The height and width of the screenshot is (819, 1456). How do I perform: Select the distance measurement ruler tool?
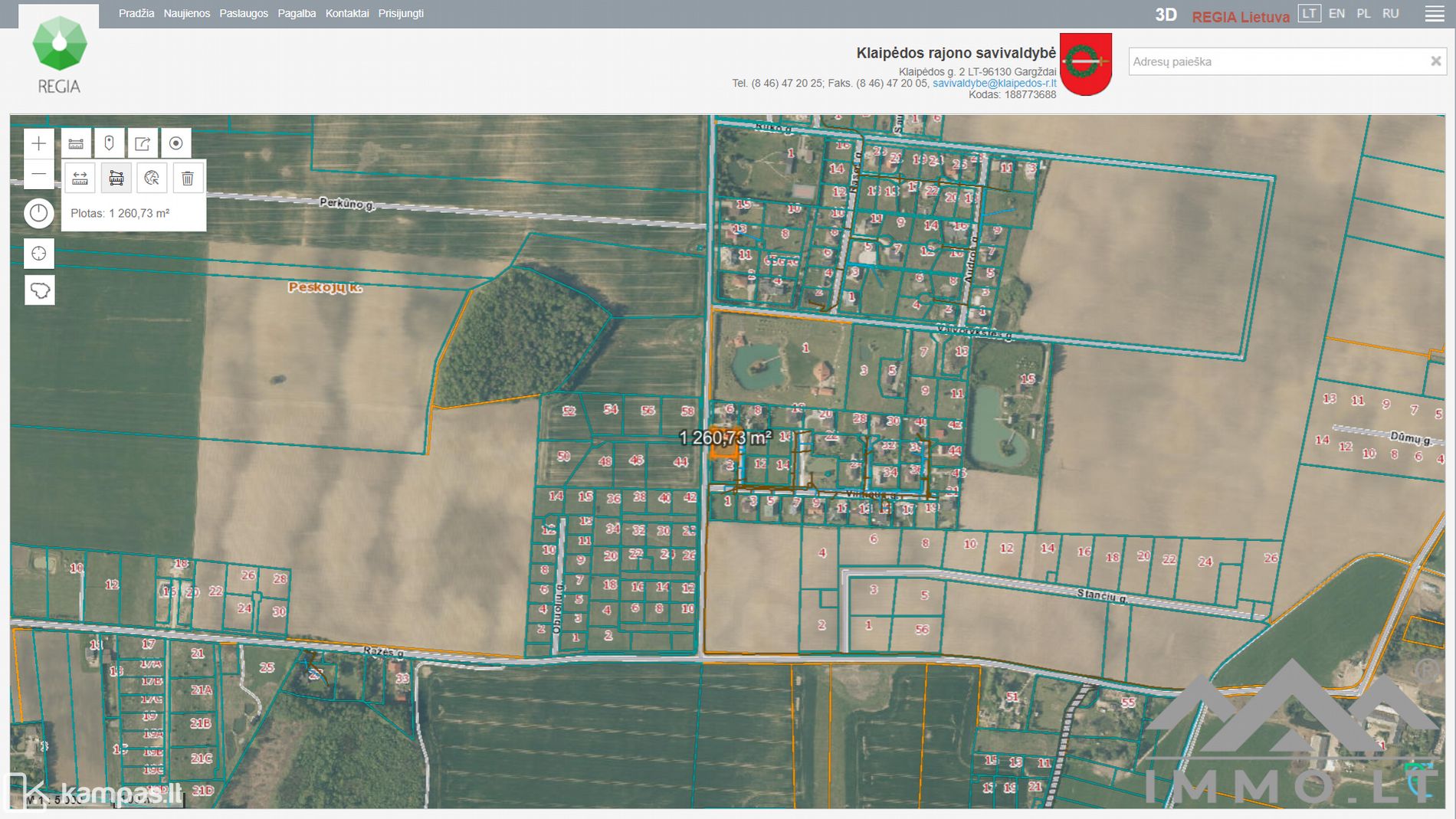pos(80,179)
